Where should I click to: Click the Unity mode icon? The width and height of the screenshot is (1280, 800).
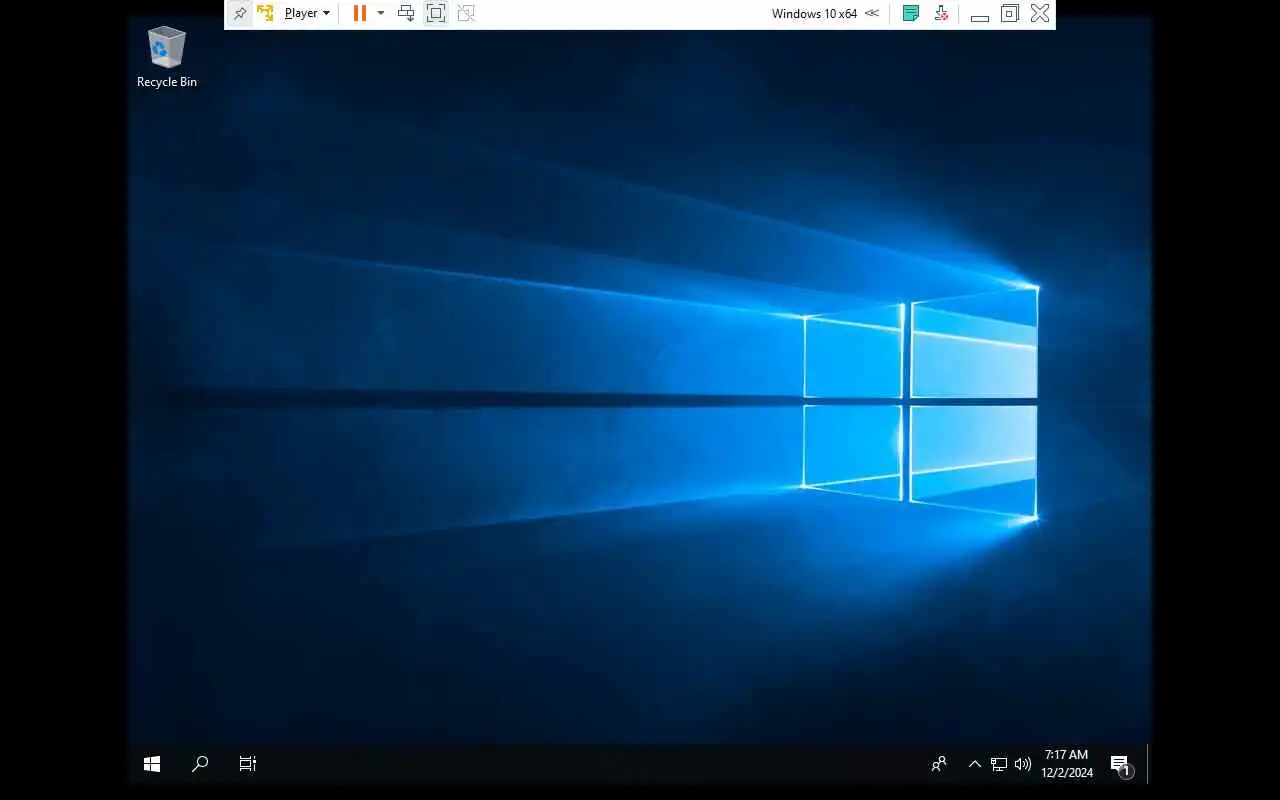[x=465, y=13]
